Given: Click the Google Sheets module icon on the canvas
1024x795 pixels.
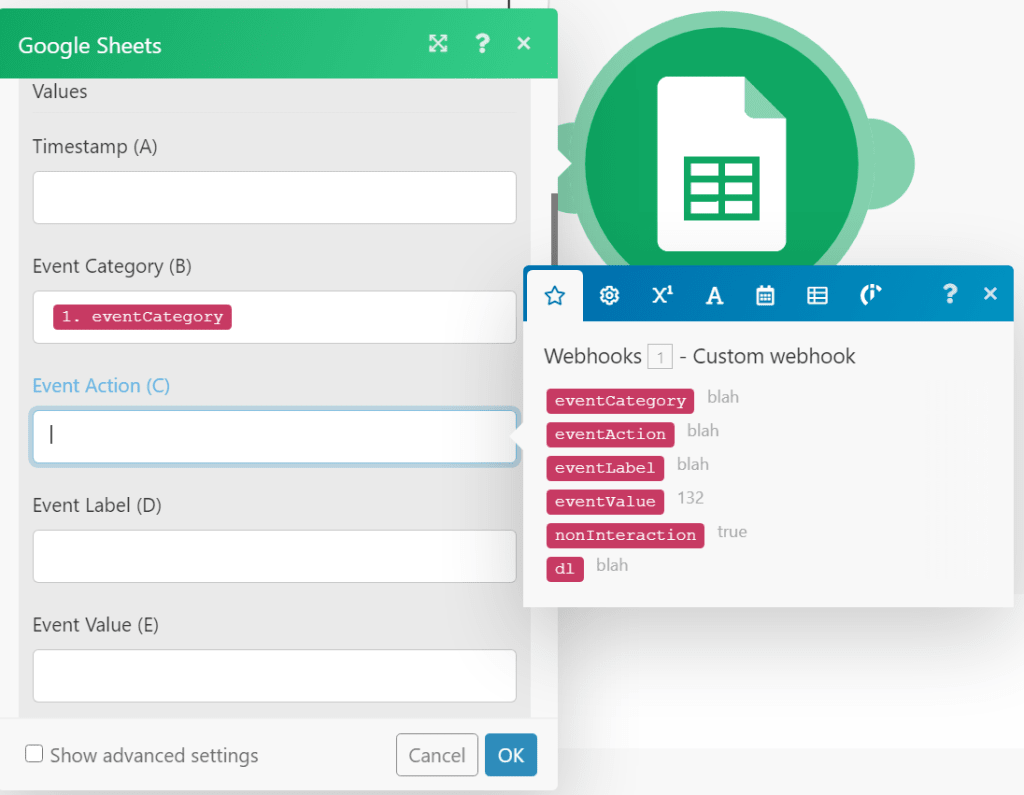Looking at the screenshot, I should 722,163.
